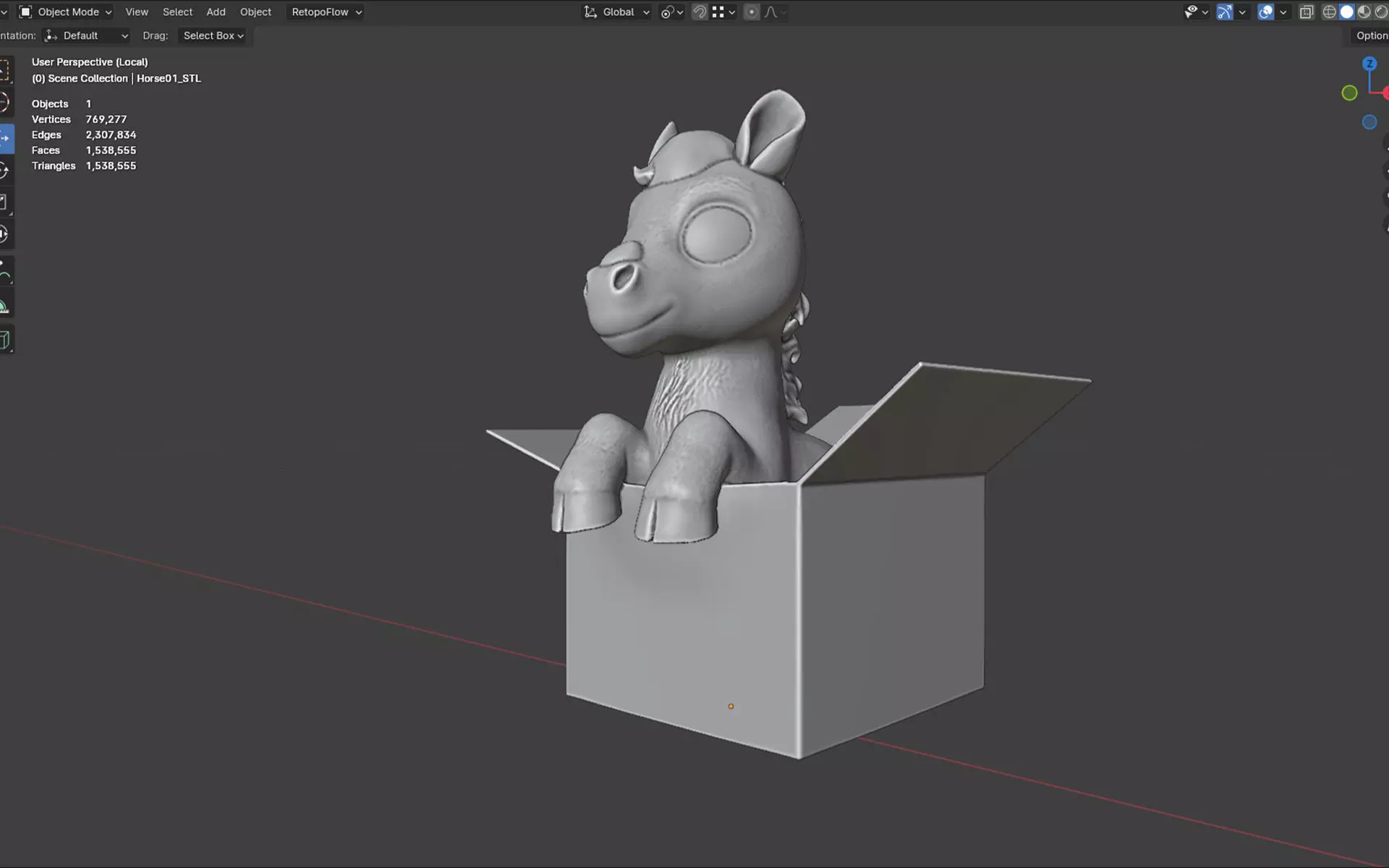
Task: Switch to solid viewport shading
Action: [1346, 12]
